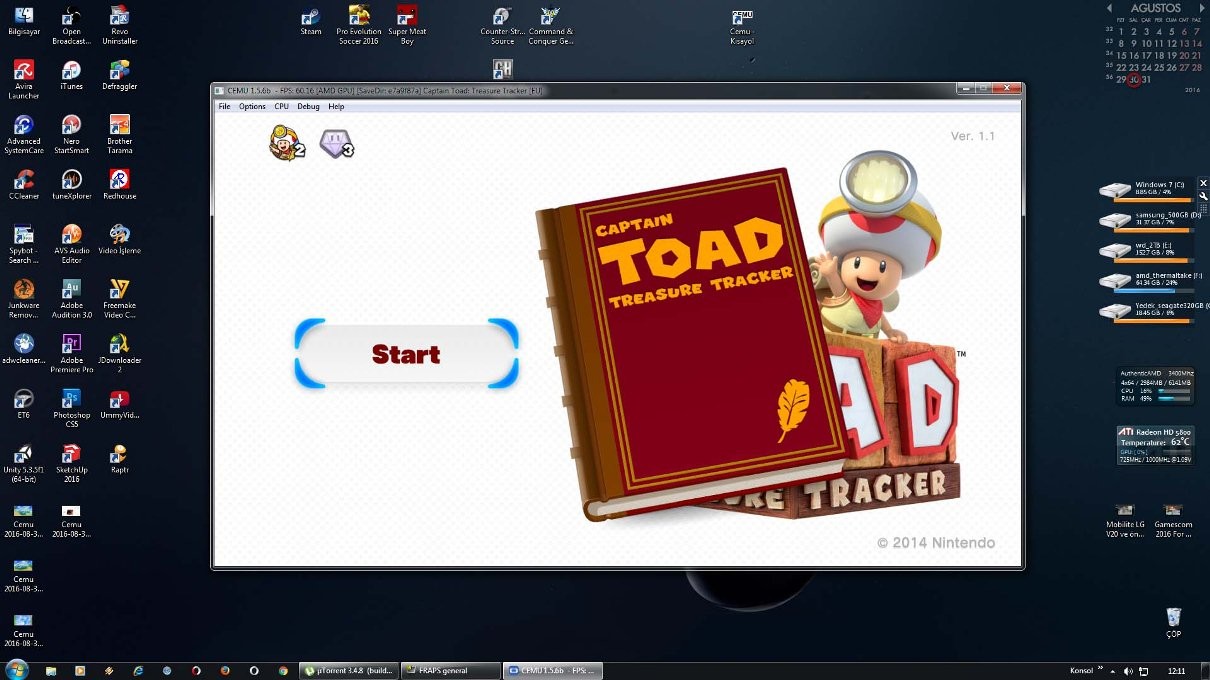Select the Steam desktop shortcut

[x=311, y=21]
